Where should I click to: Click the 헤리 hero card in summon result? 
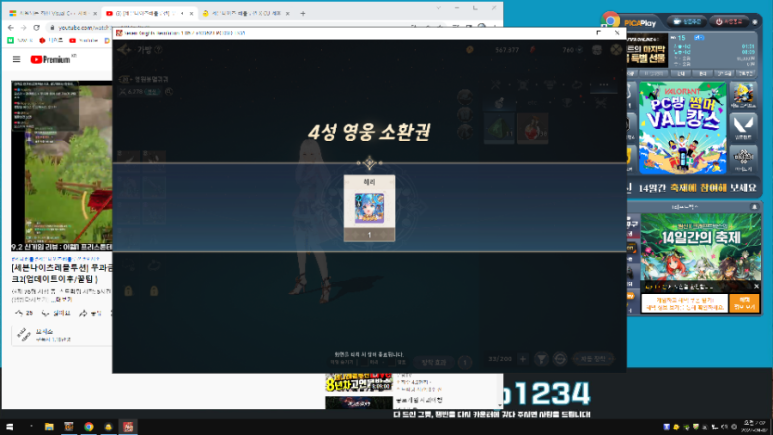[x=369, y=208]
